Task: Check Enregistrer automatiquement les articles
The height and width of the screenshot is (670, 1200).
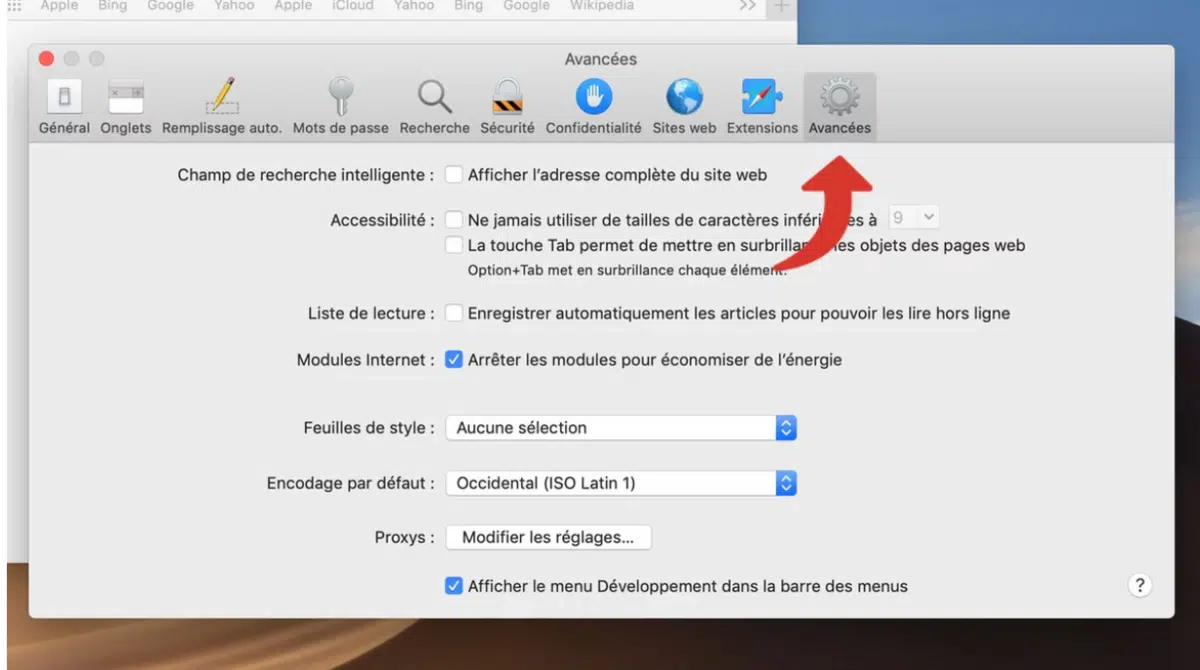Action: (454, 313)
